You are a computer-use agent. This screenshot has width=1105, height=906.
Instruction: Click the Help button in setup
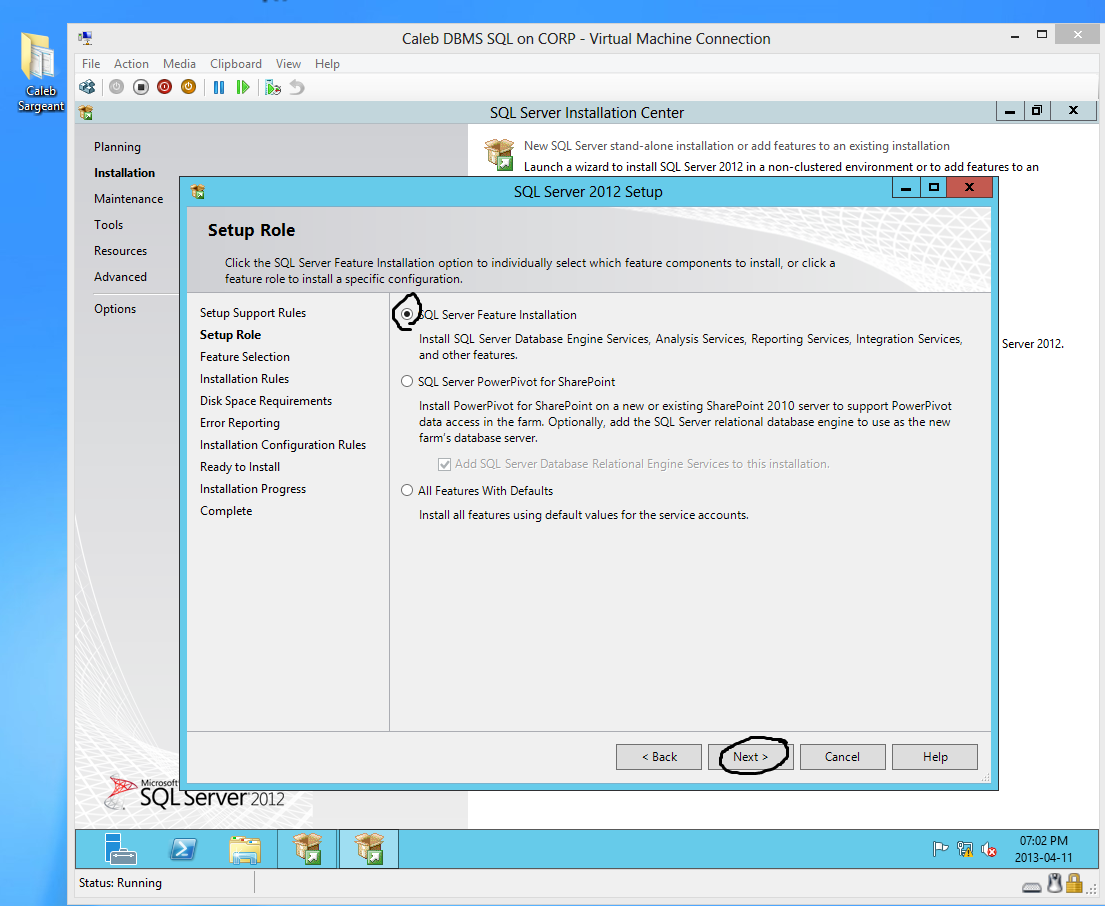(x=935, y=757)
